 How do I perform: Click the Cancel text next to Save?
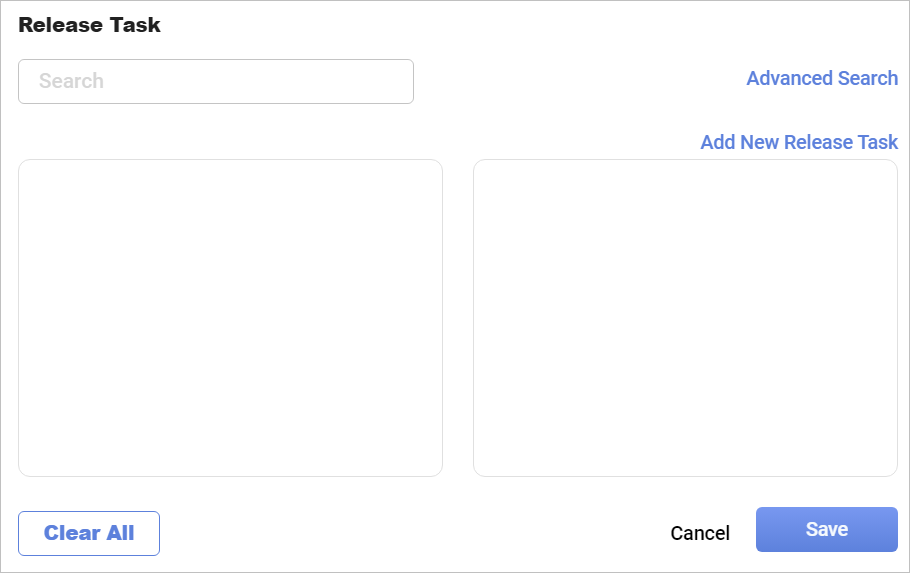[700, 533]
